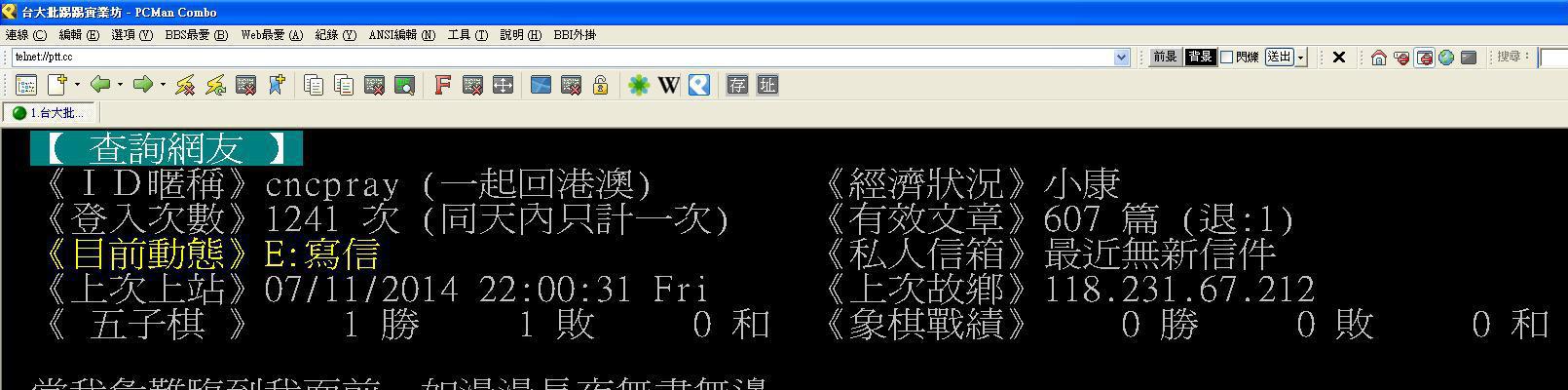
Task: Click the screen icon right of F
Action: [x=472, y=85]
